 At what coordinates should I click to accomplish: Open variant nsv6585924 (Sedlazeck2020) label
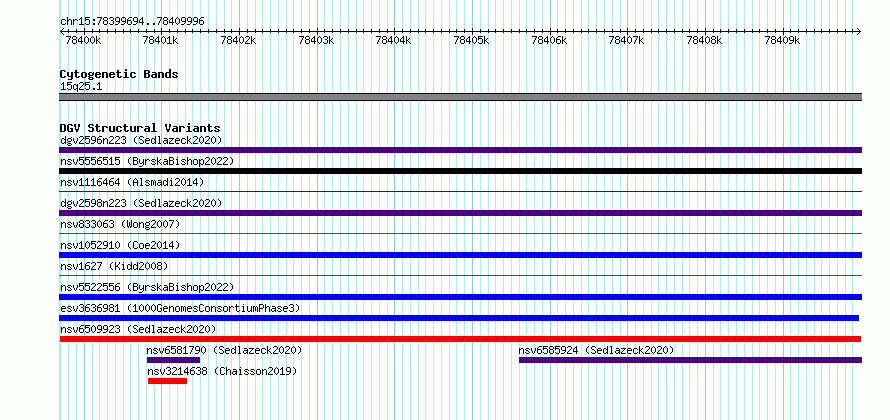point(597,350)
